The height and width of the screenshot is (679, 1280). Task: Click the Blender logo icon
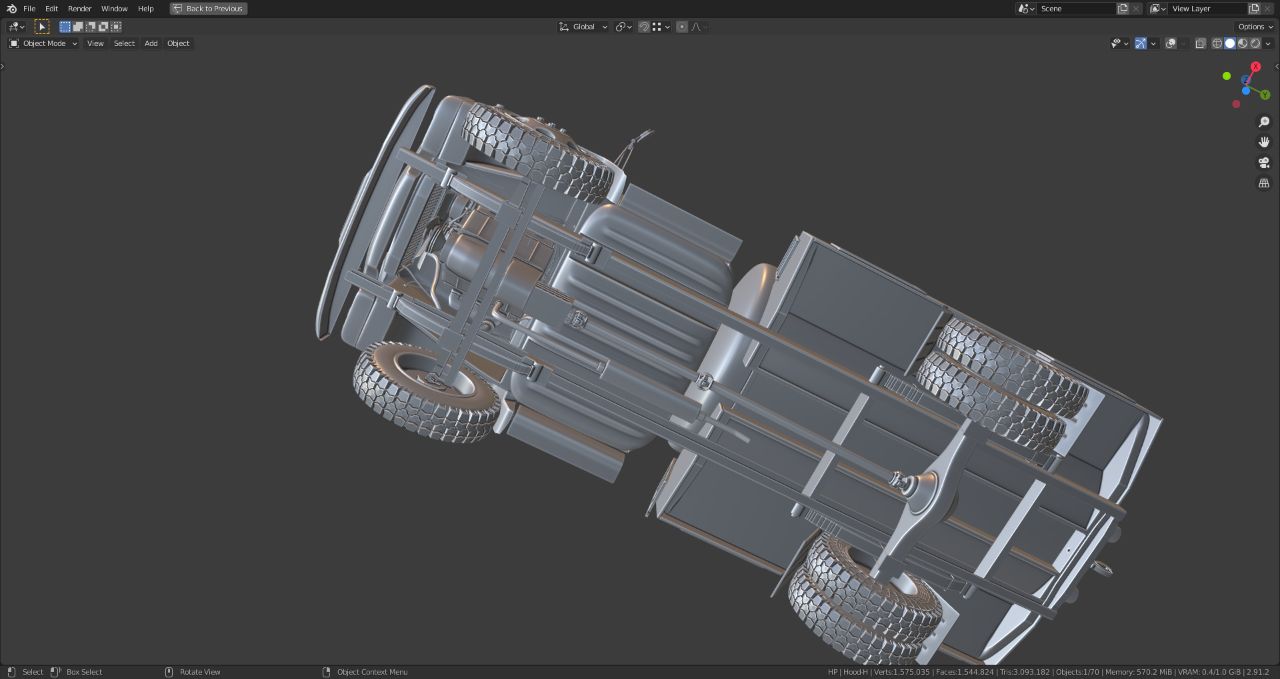point(11,8)
